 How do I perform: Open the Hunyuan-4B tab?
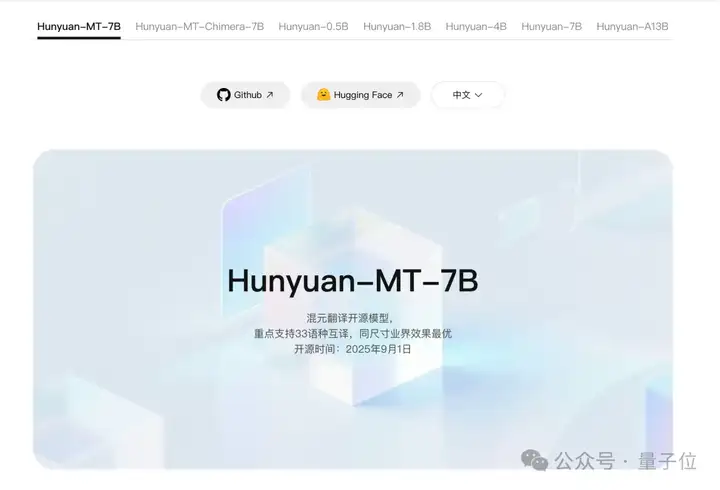point(476,27)
